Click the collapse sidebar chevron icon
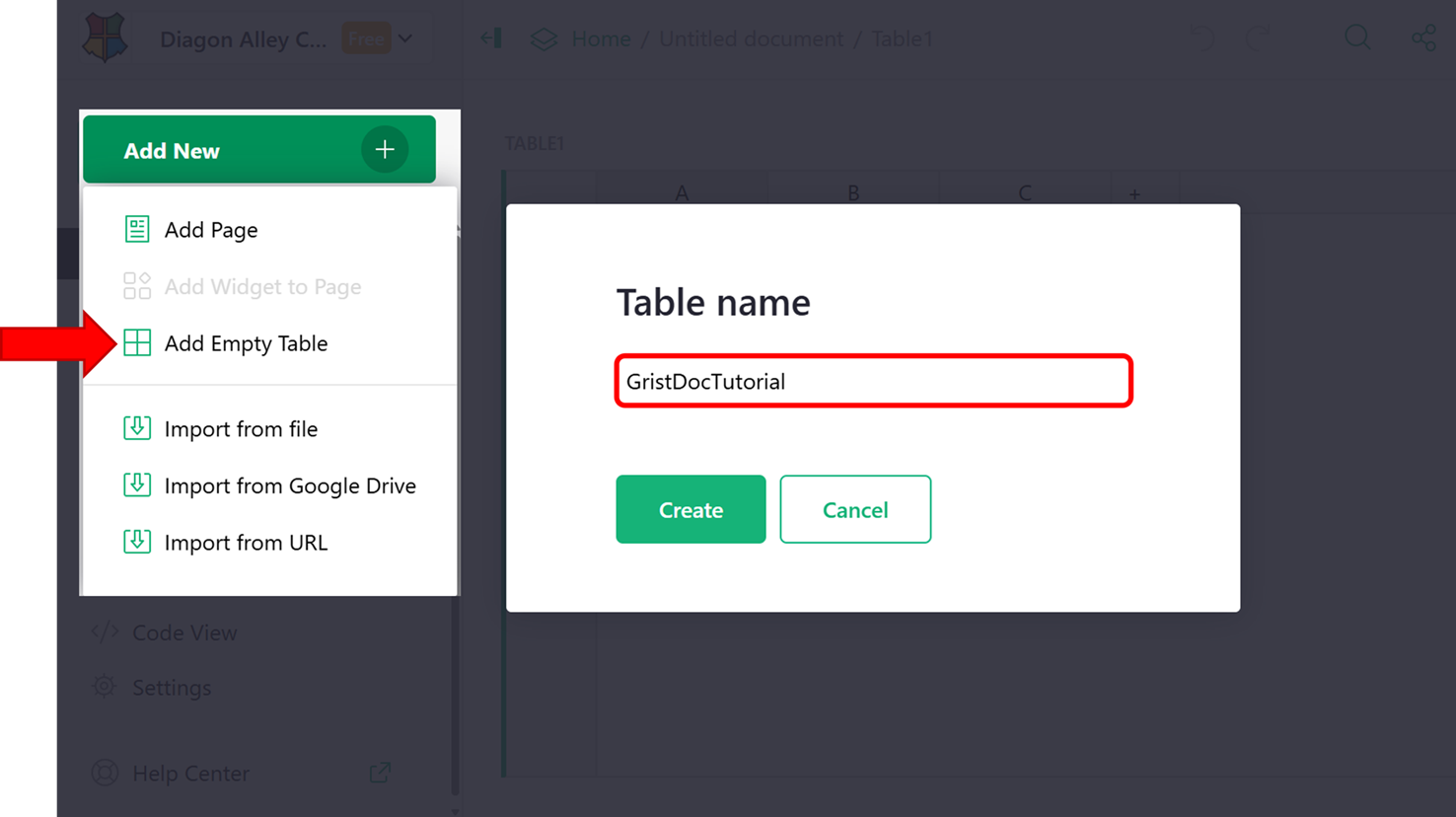This screenshot has height=817, width=1456. point(491,37)
